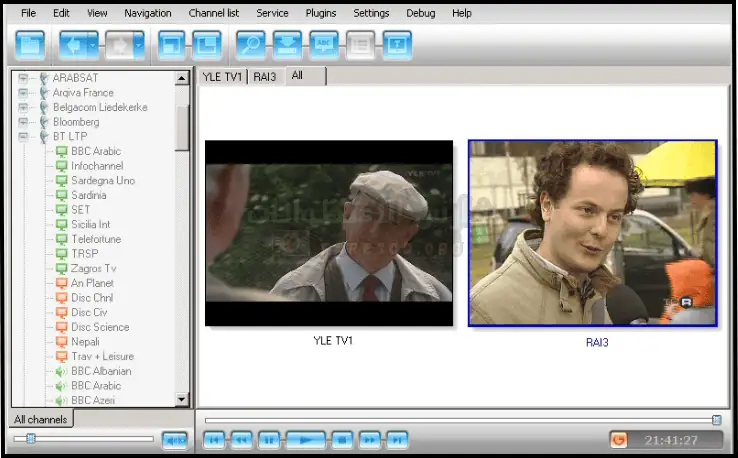Viewport: 738px width, 458px height.
Task: Click the first toolbar button with the folder icon
Action: click(x=31, y=46)
